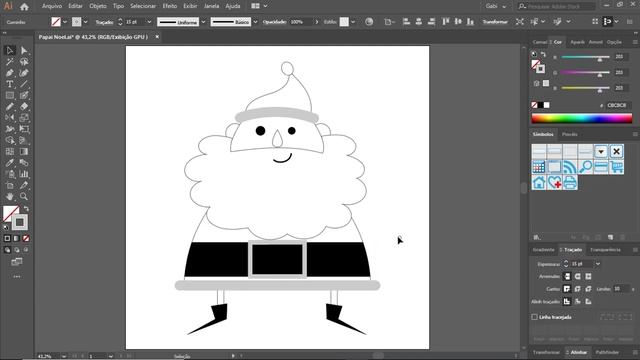Select the Direct Selection tool
This screenshot has width=640, height=360.
point(24,51)
